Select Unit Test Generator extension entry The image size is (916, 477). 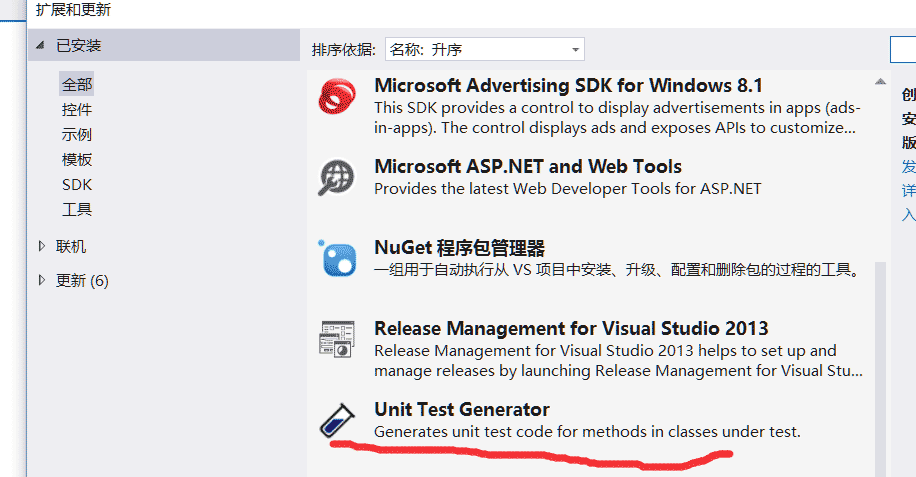tap(462, 410)
